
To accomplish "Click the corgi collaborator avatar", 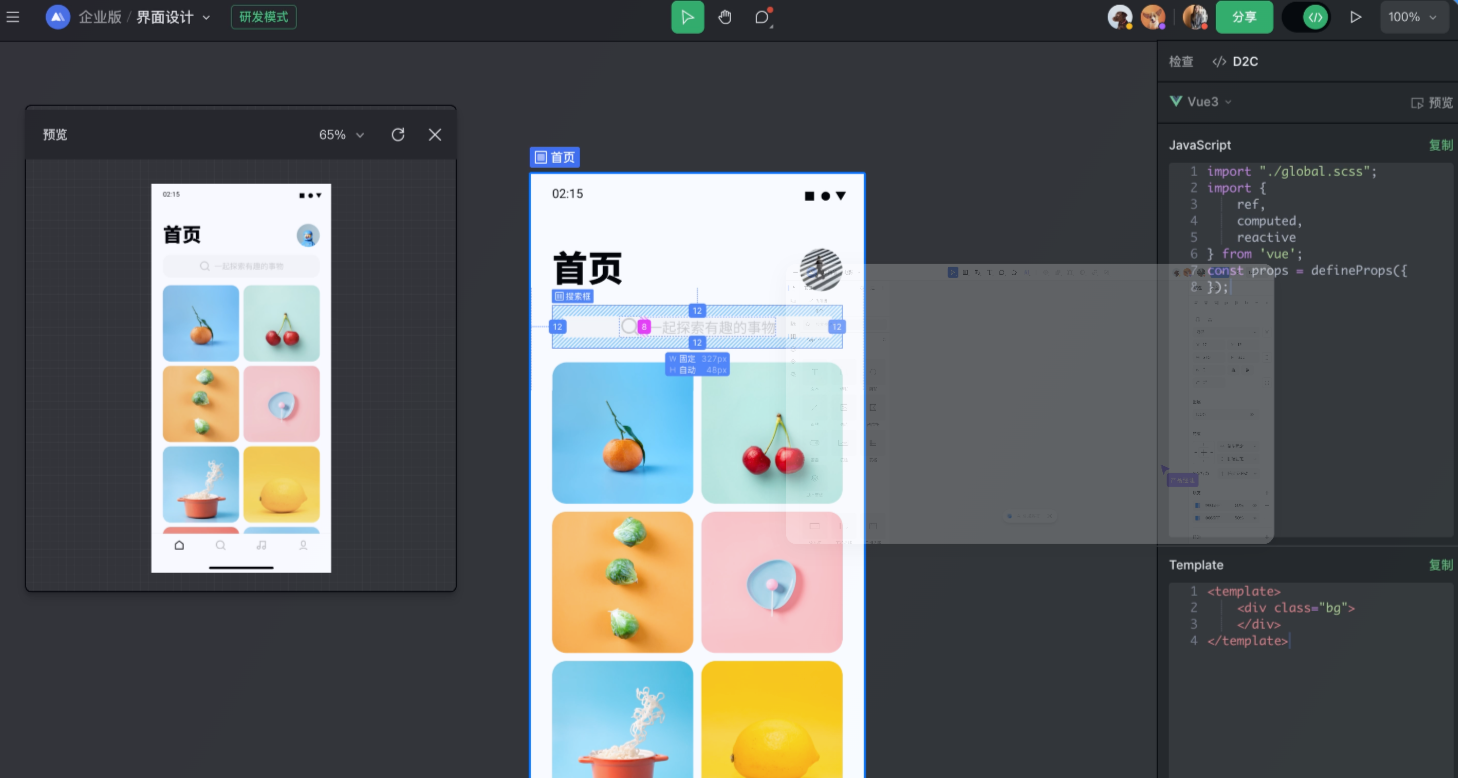I will [x=1153, y=17].
